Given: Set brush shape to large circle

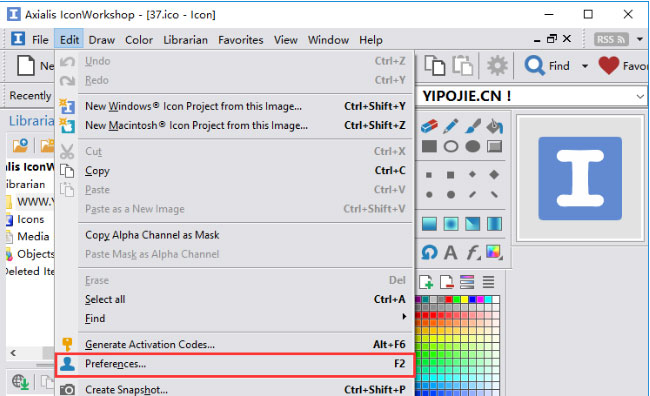Looking at the screenshot, I should coord(451,194).
